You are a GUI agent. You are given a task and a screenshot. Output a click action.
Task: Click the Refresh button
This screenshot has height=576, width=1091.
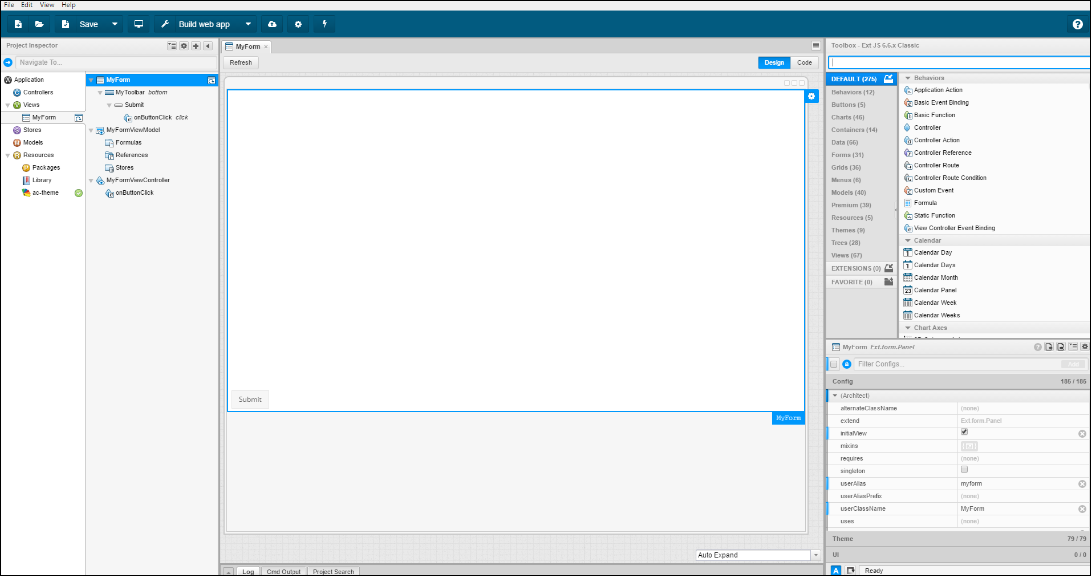click(x=241, y=62)
